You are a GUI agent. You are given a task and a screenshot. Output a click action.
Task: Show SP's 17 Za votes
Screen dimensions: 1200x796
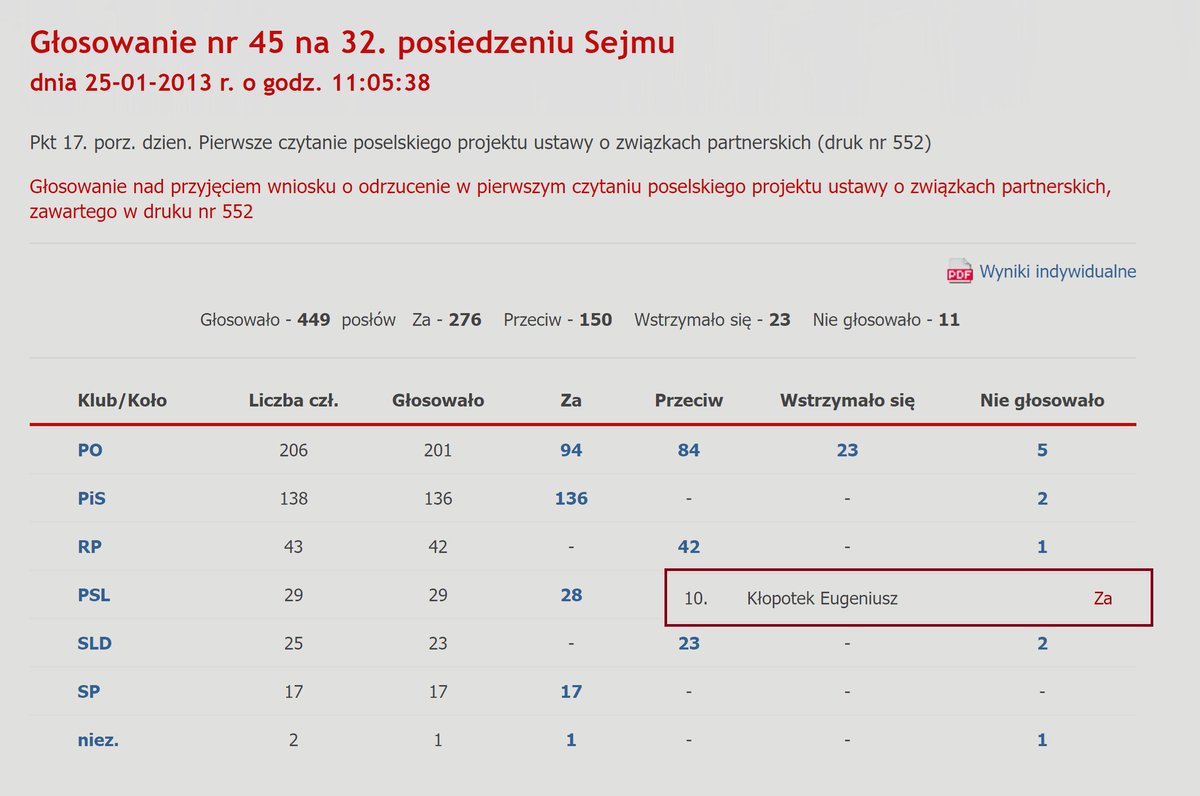tap(571, 691)
